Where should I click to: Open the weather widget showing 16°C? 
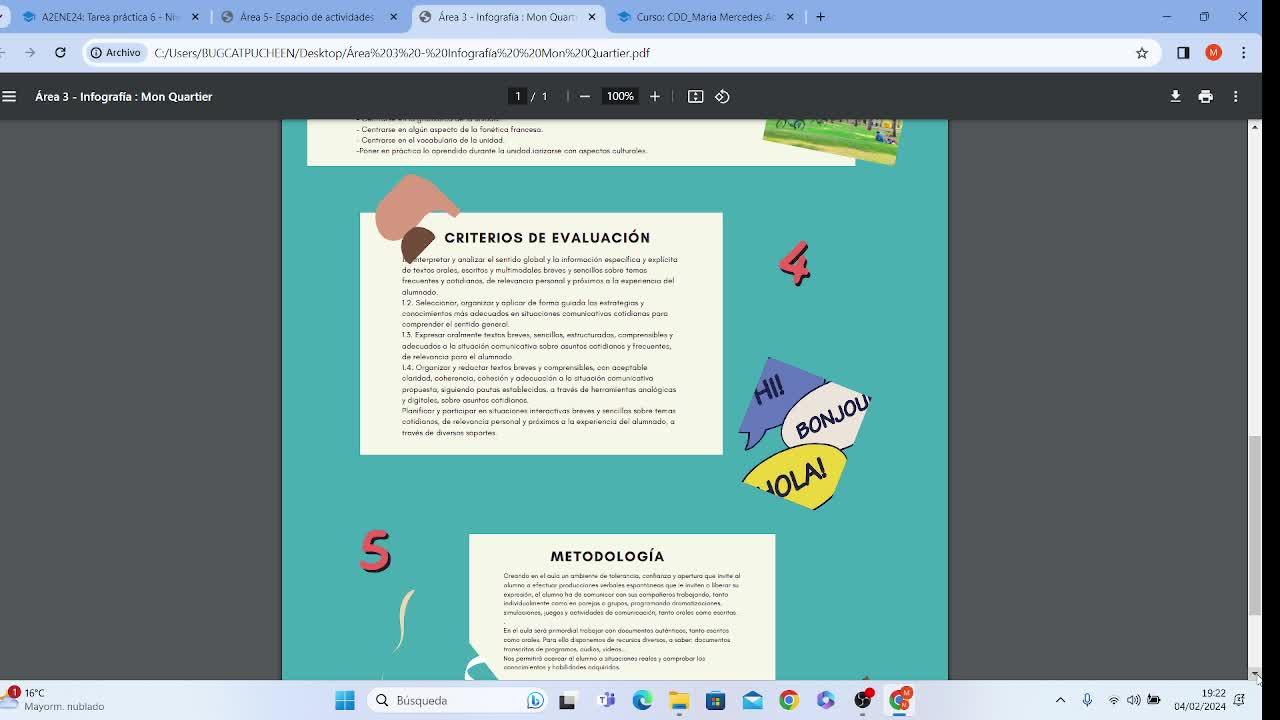click(x=55, y=699)
